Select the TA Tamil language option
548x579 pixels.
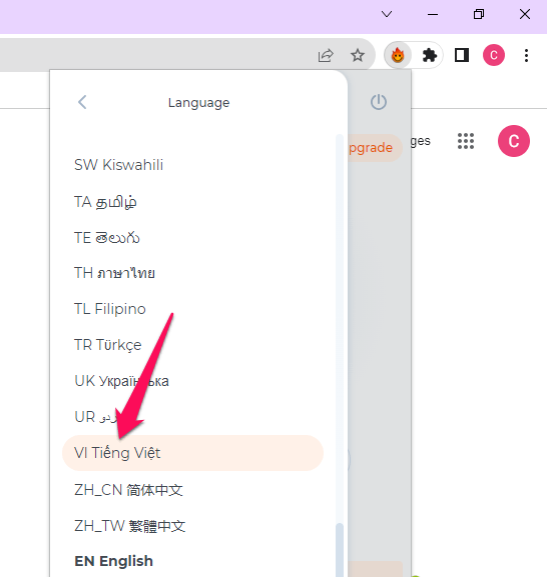tap(193, 202)
